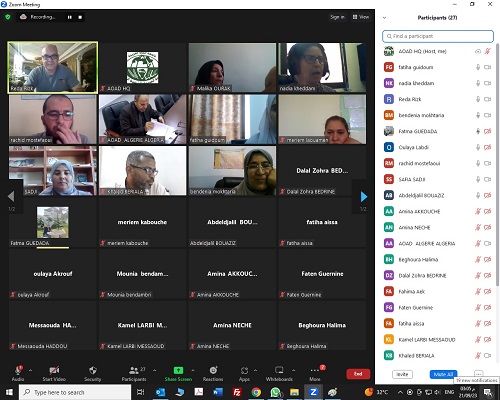The height and width of the screenshot is (400, 500).
Task: Open the Apps icon in toolbar
Action: point(244,374)
